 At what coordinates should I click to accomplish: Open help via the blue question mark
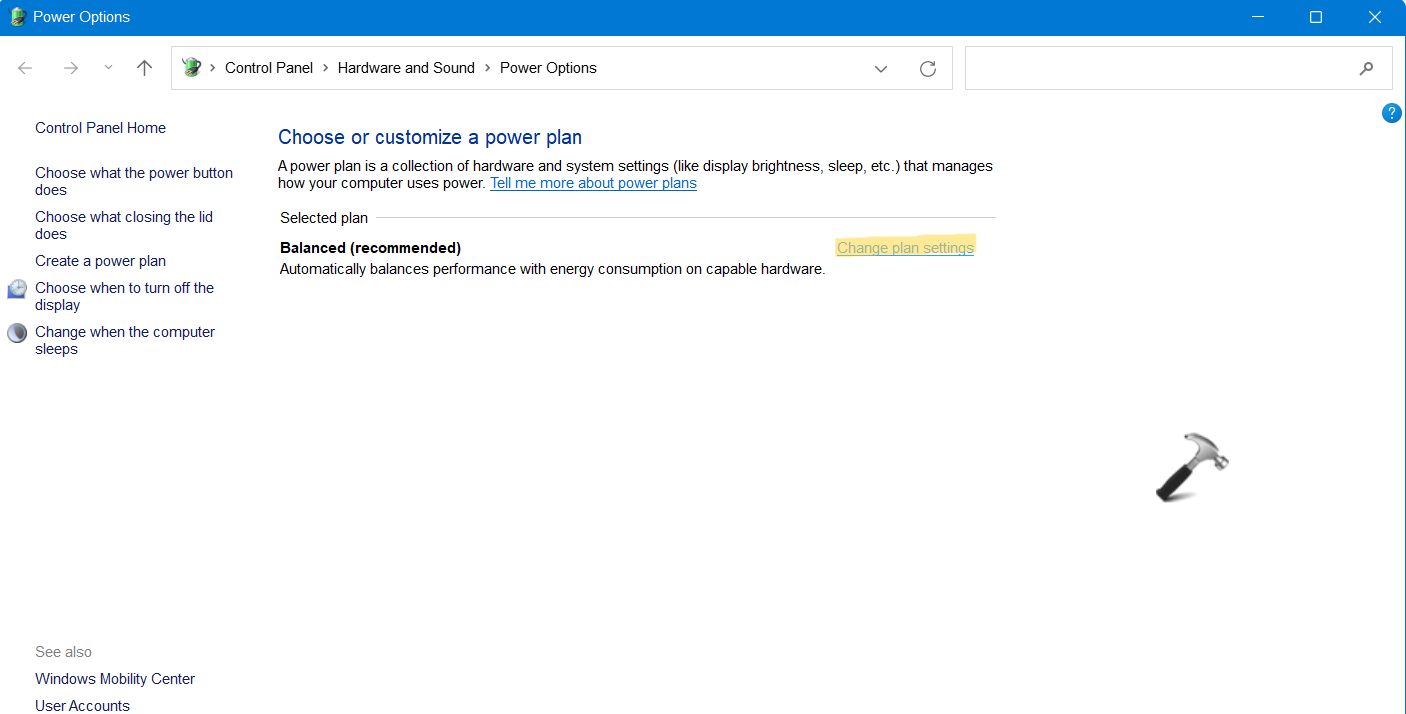coord(1391,113)
